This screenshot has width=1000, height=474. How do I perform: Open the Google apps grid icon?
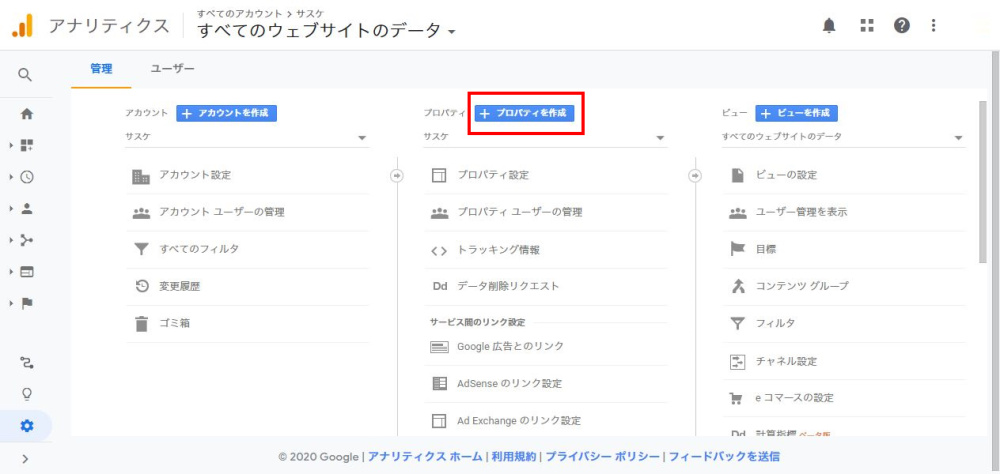867,26
